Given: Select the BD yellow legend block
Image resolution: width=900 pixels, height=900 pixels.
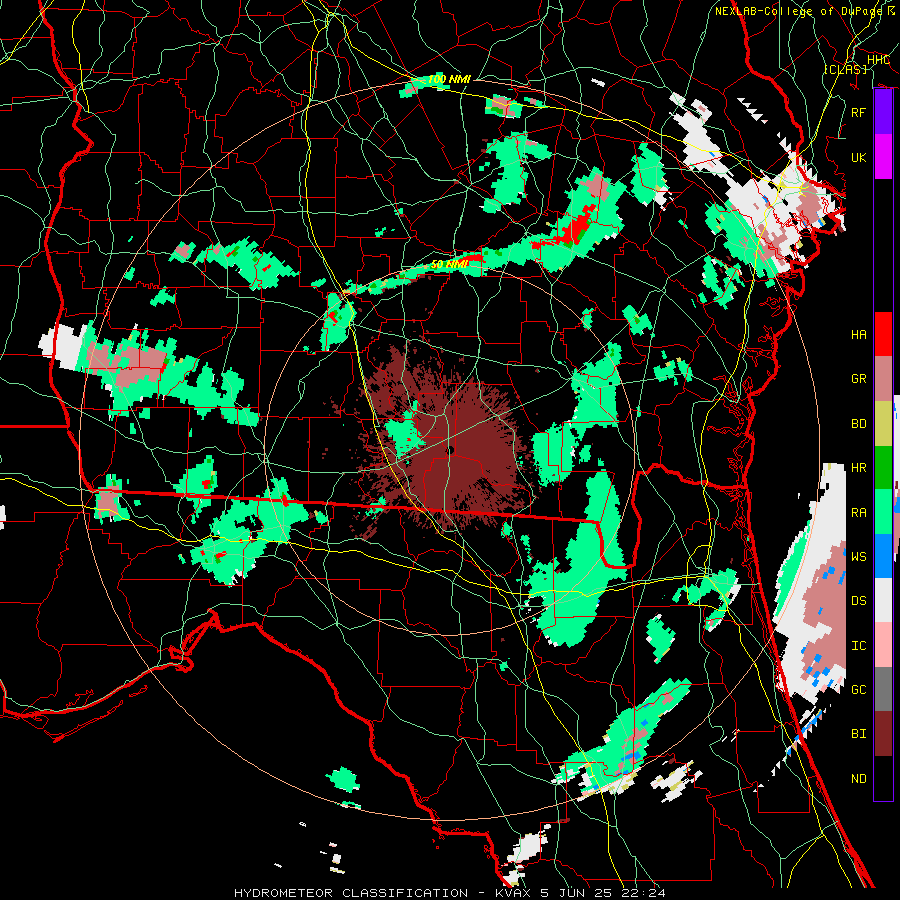Looking at the screenshot, I should (x=883, y=424).
